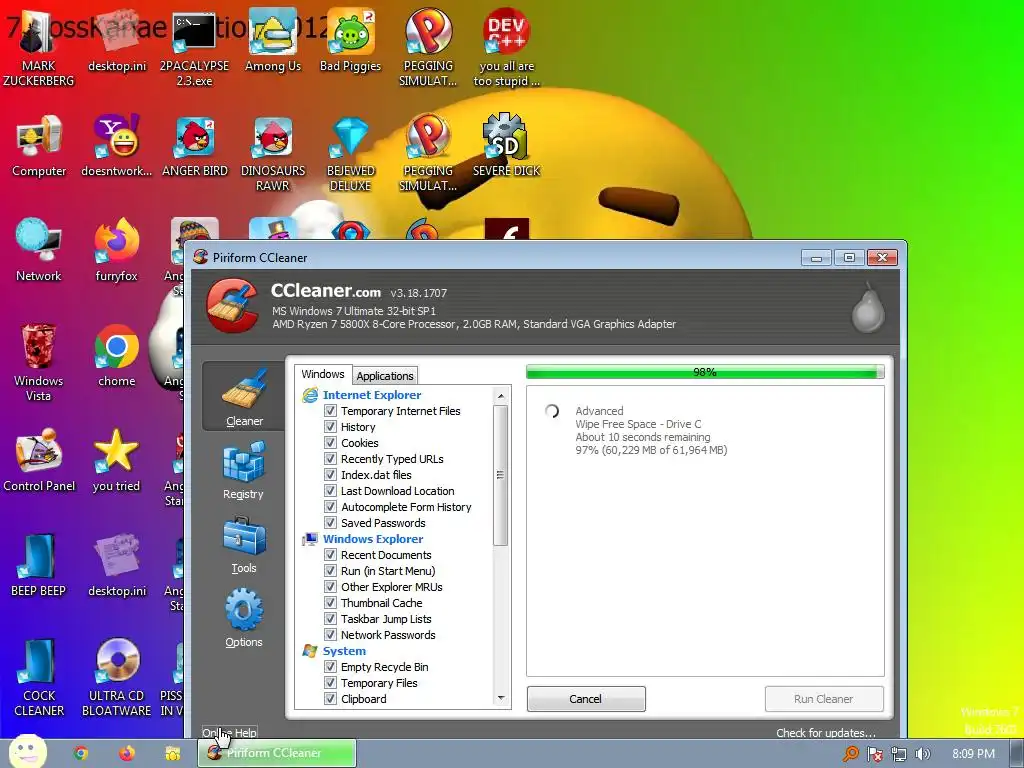Select the Bad Piggies desktop icon
The image size is (1024, 768).
350,40
